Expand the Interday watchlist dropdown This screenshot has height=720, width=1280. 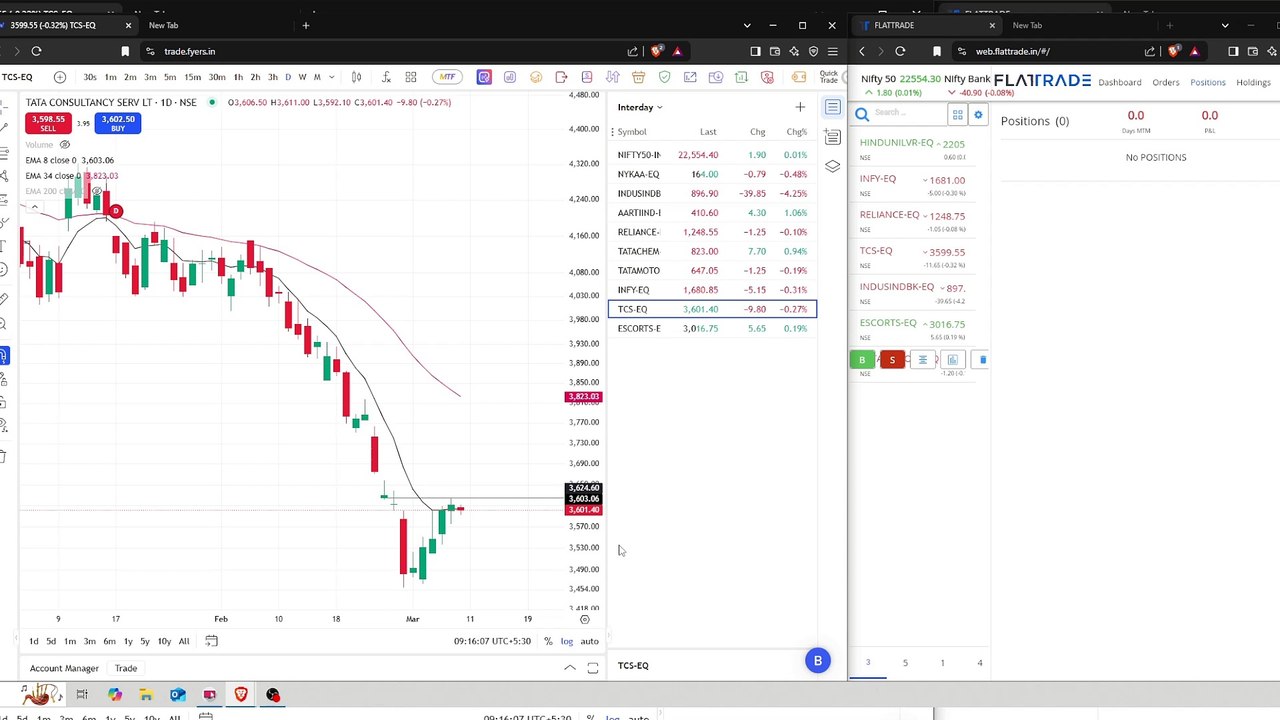tap(659, 107)
